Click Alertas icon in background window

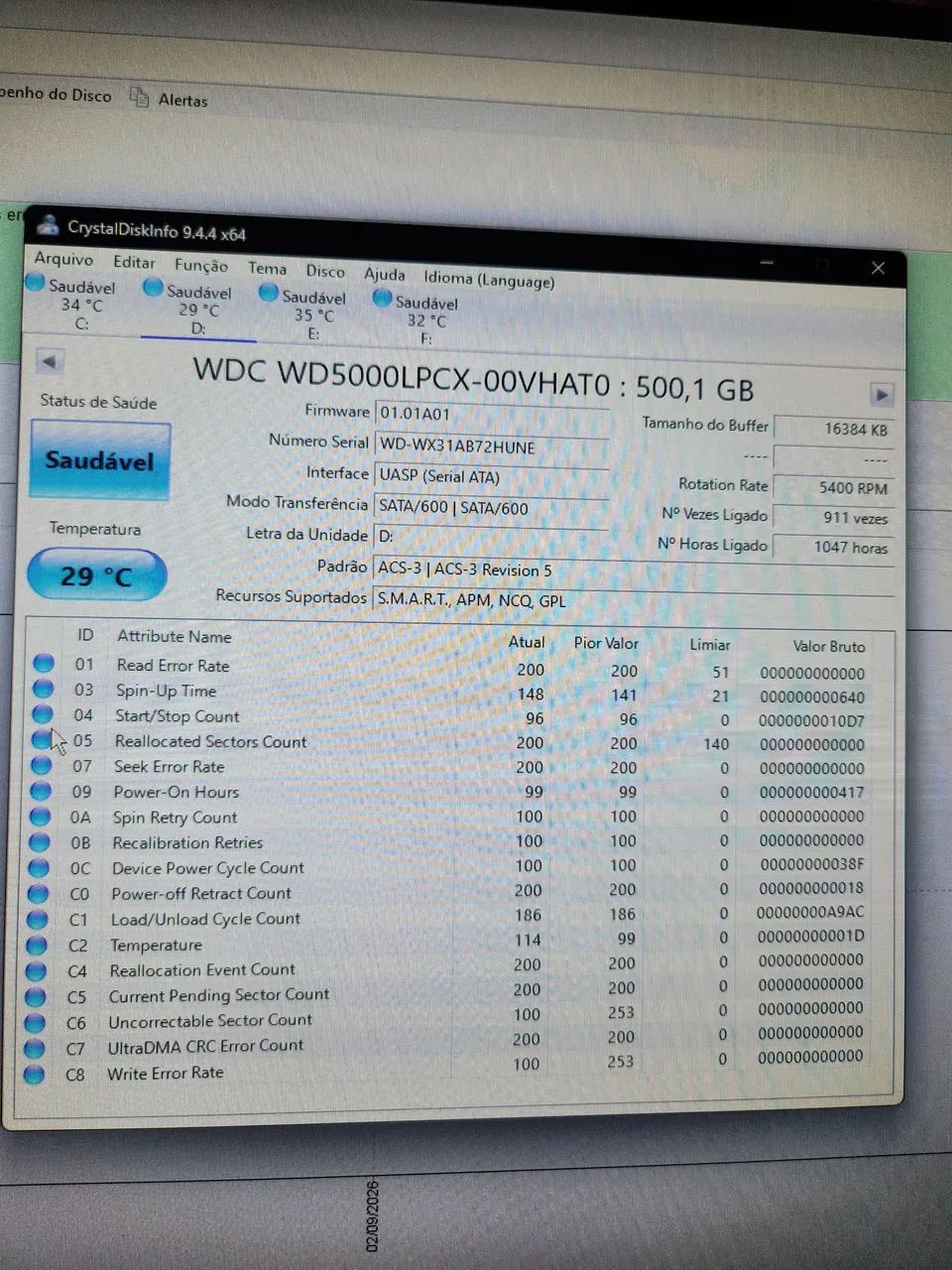coord(140,97)
